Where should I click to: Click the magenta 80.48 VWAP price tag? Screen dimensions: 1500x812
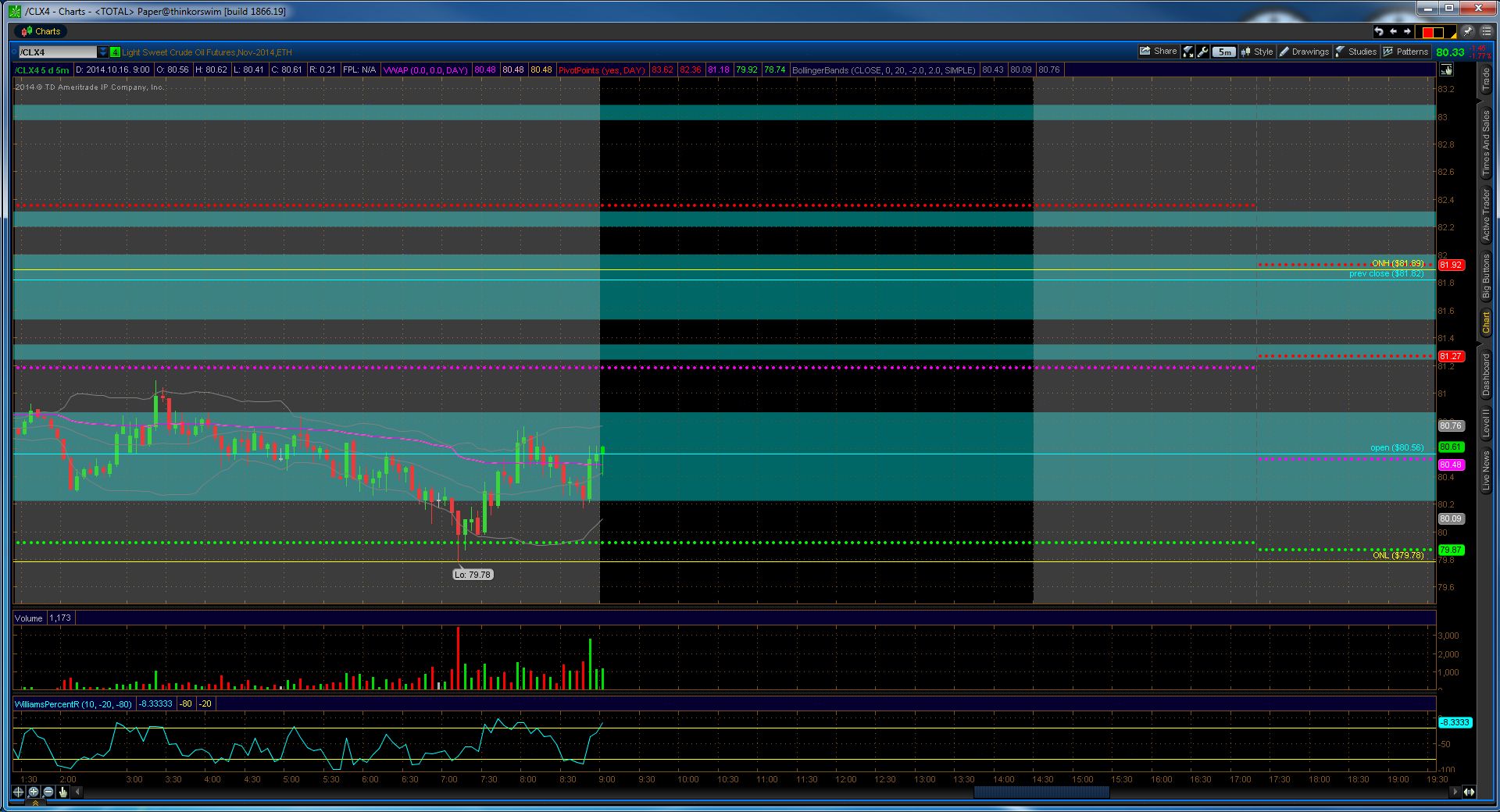click(1451, 465)
